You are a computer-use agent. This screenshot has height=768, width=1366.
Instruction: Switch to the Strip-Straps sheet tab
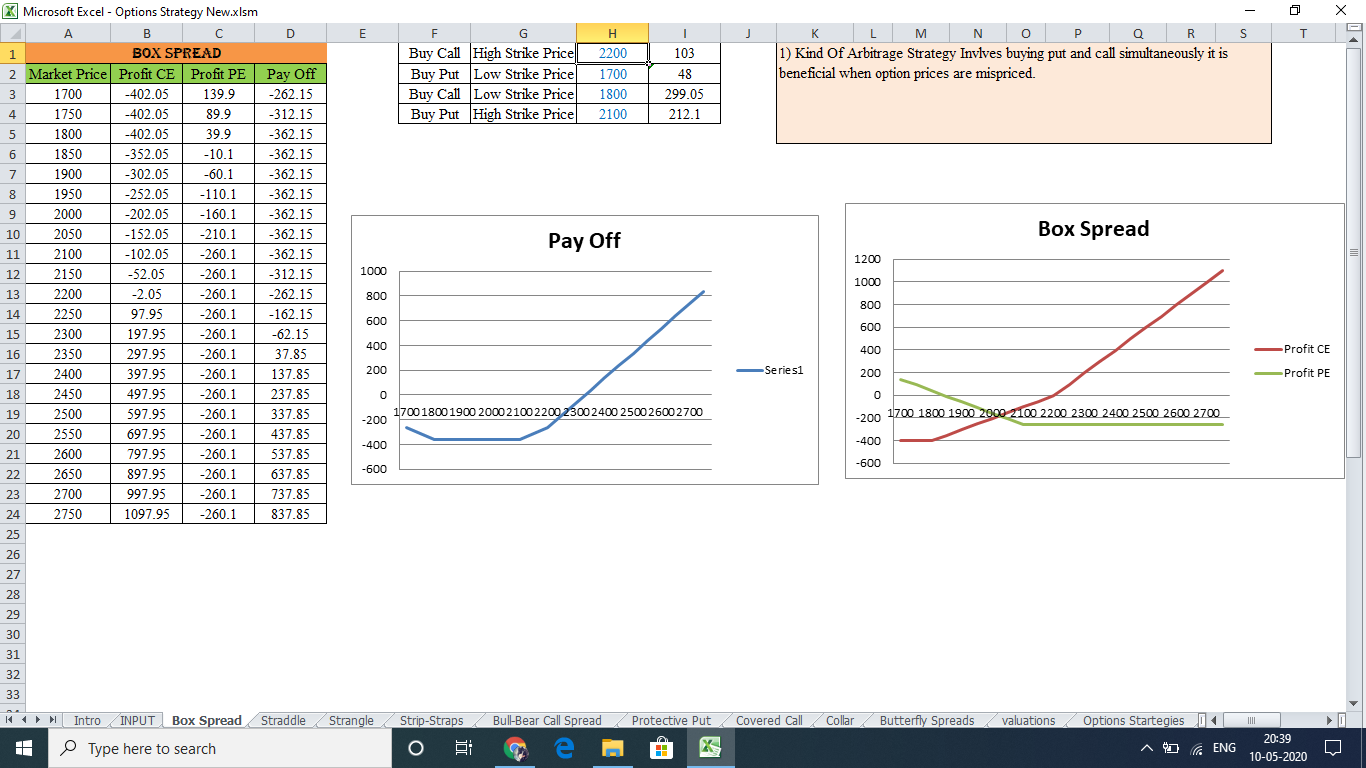pos(431,720)
